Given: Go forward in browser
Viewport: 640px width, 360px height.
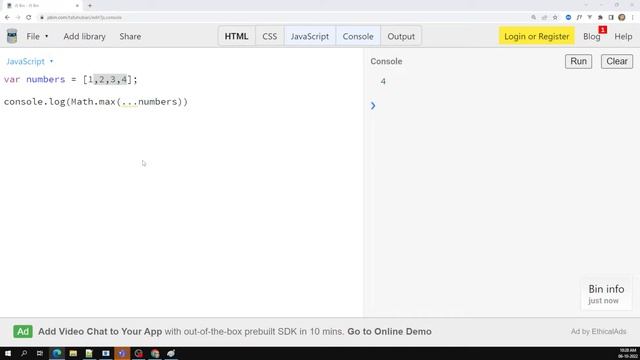Looking at the screenshot, I should pyautogui.click(x=18, y=18).
